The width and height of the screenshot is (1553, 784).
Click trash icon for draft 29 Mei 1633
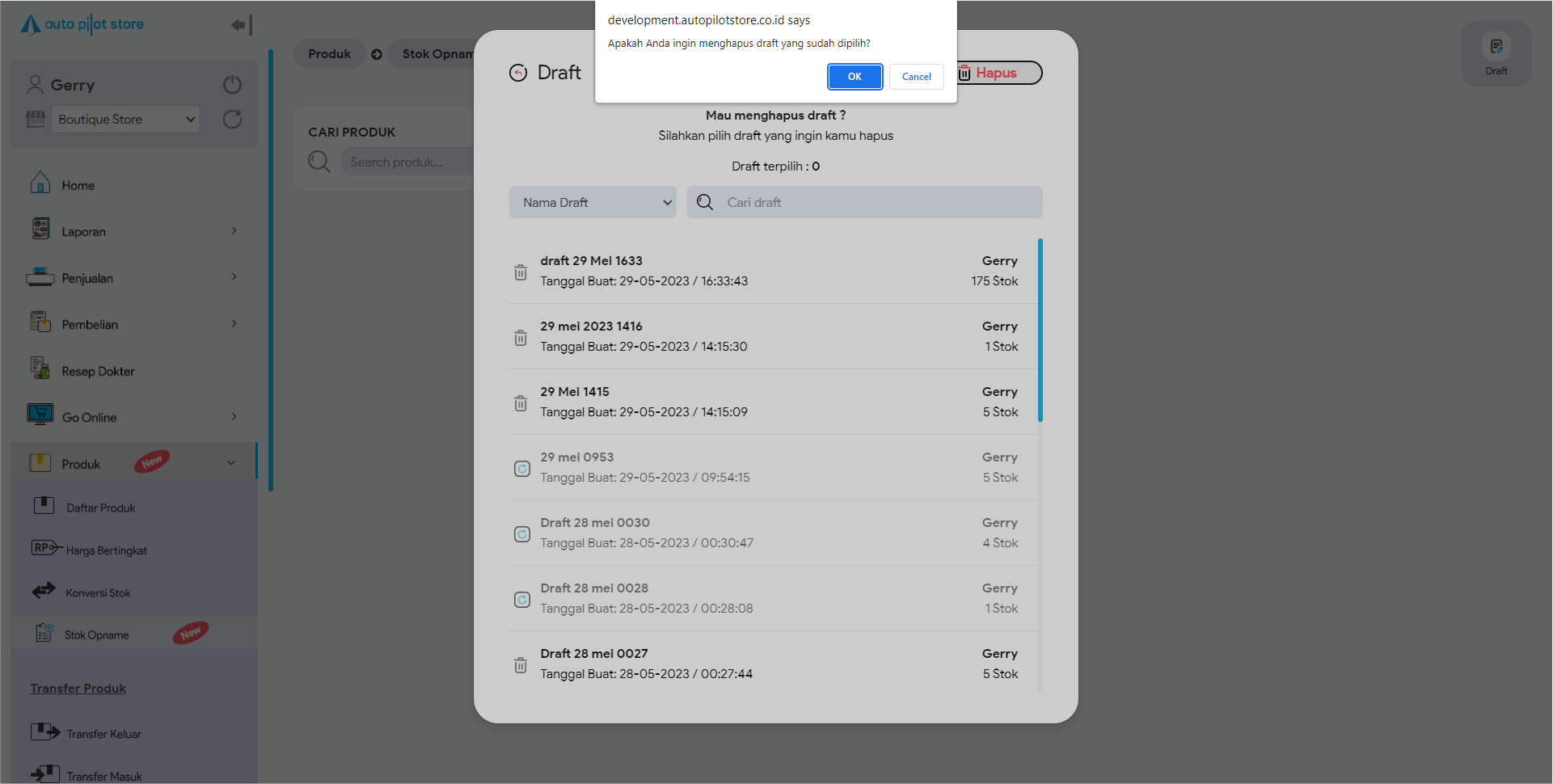tap(521, 272)
